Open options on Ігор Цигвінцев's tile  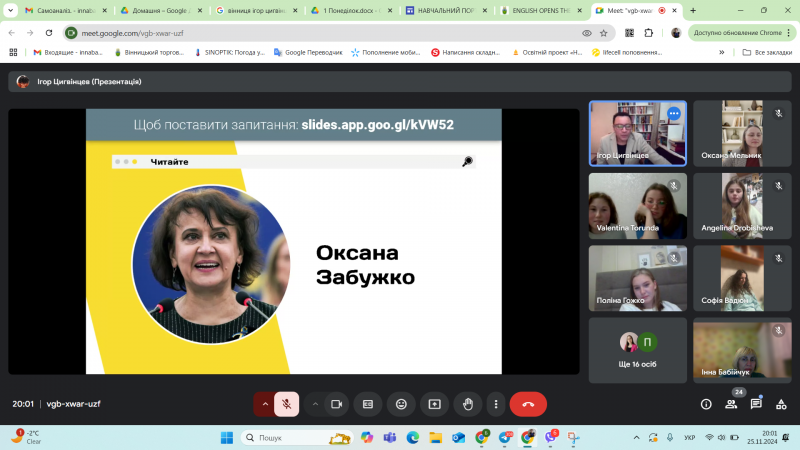pos(674,113)
